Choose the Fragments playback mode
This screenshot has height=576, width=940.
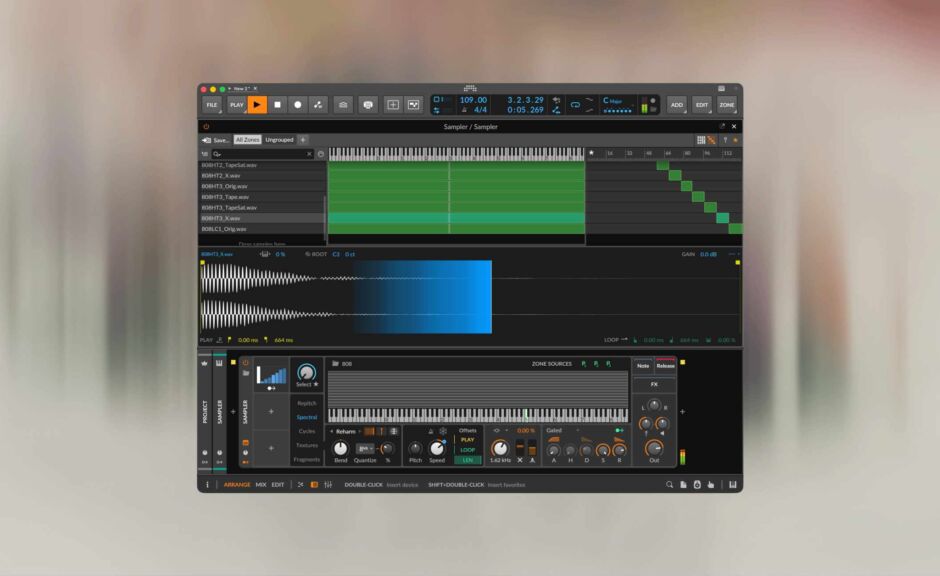coord(306,460)
